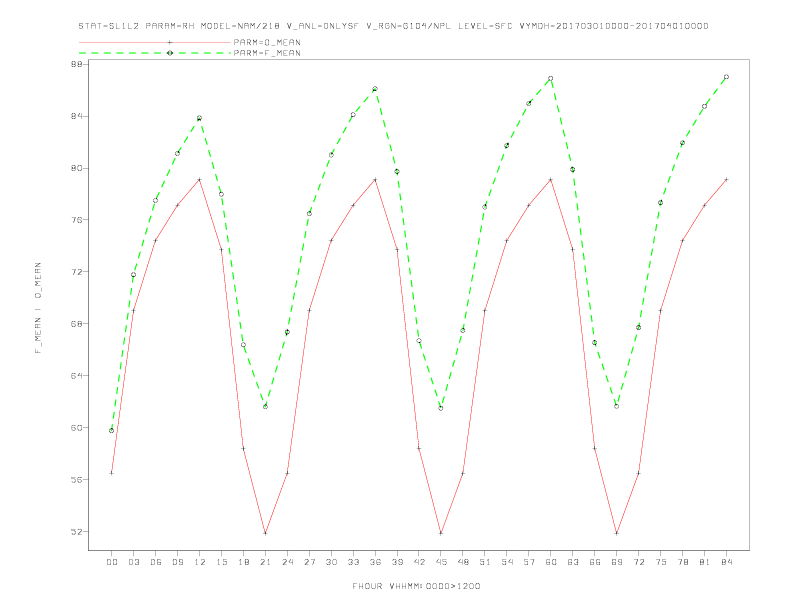Click the green F_MEAN circle marker at hour 00
Image resolution: width=792 pixels, height=612 pixels.
112,430
